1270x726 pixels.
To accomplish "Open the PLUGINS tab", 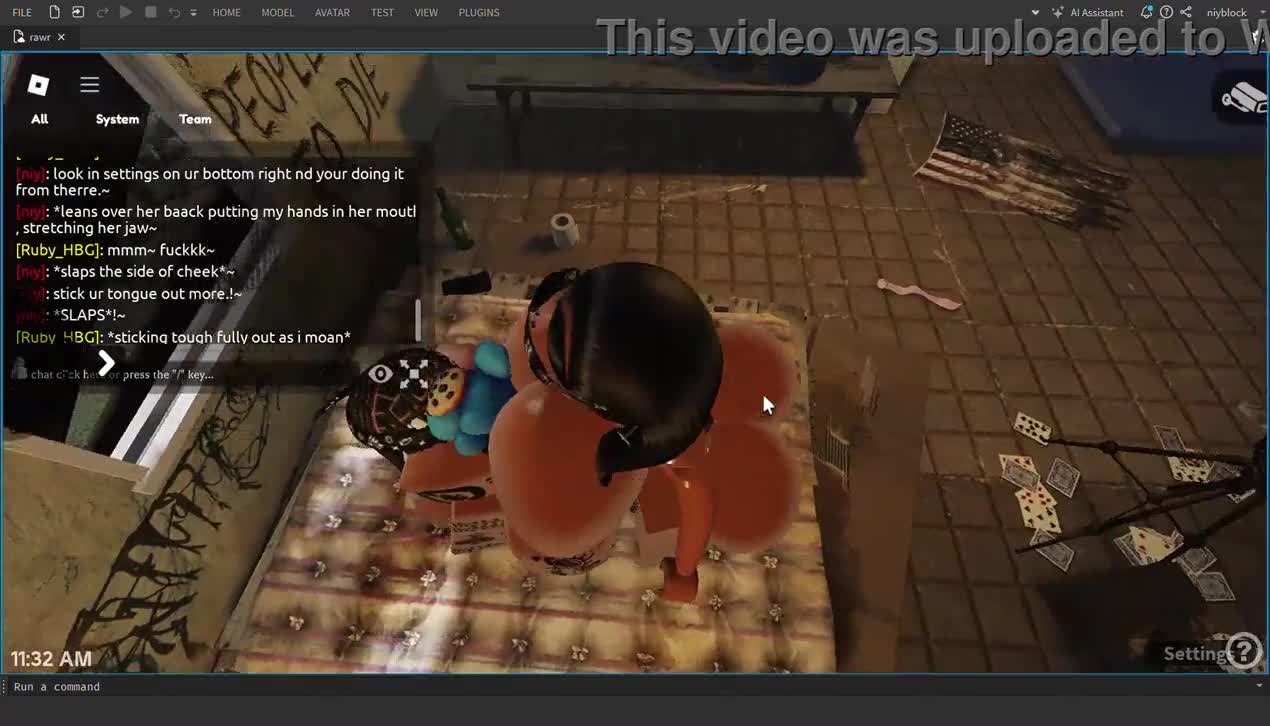I will 479,12.
